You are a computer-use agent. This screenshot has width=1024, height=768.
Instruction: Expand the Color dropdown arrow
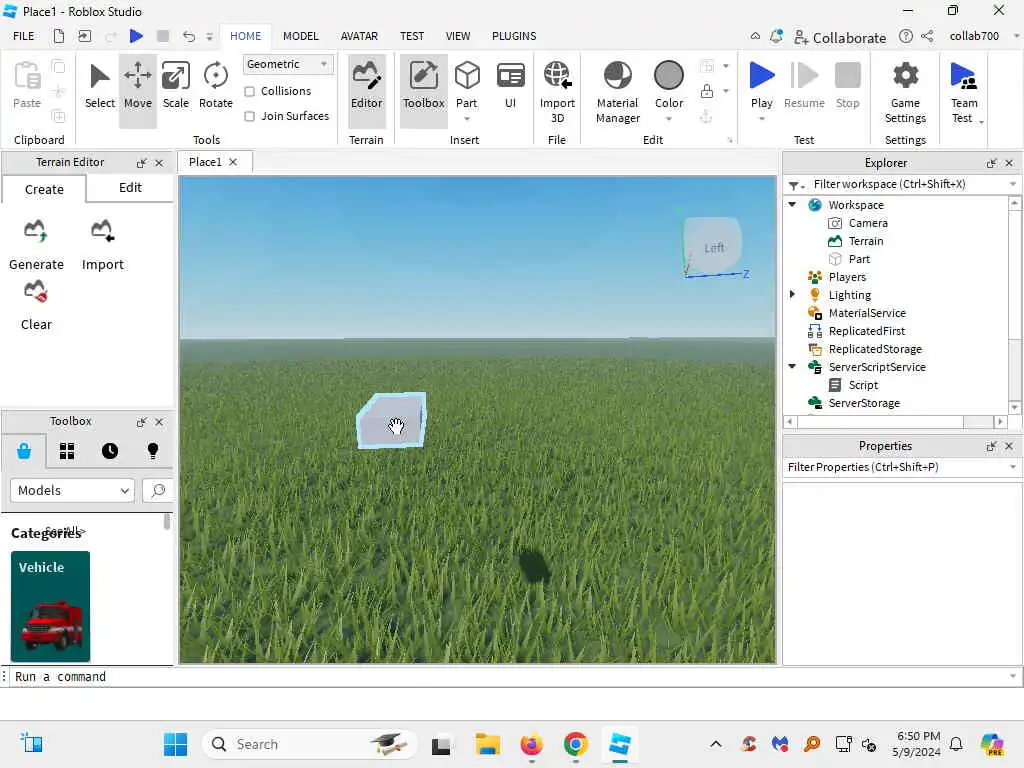(x=669, y=119)
